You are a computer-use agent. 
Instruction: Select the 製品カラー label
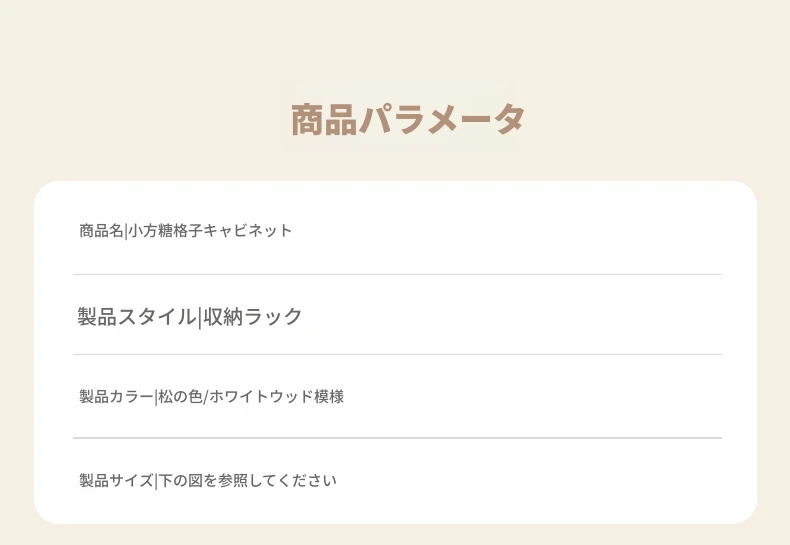point(116,396)
